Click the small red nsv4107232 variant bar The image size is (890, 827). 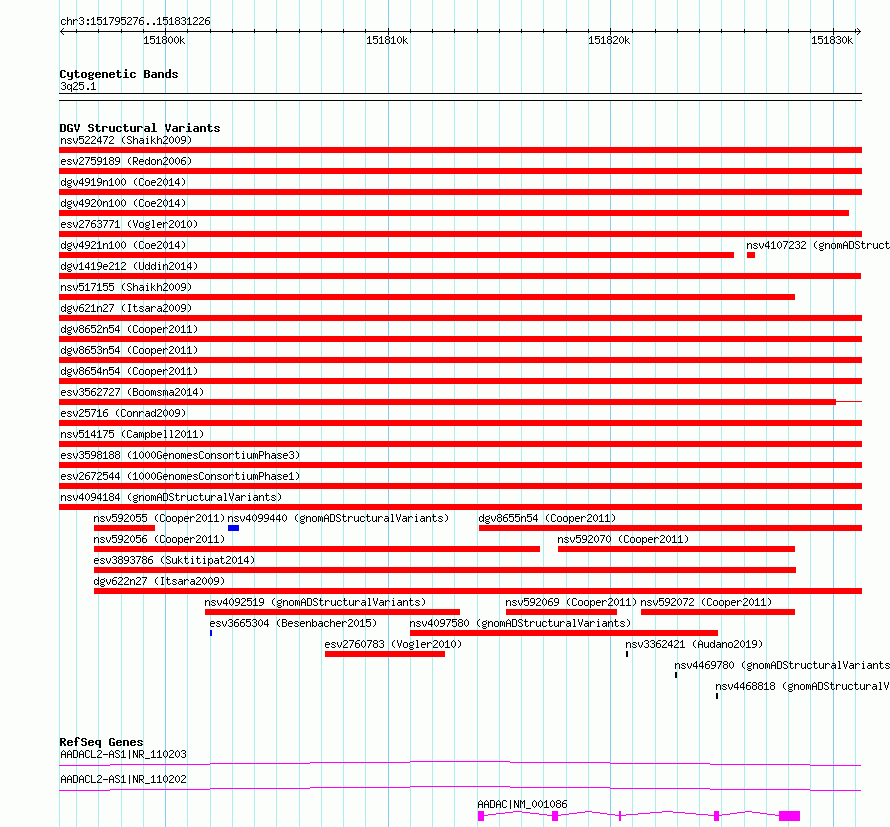click(x=751, y=255)
